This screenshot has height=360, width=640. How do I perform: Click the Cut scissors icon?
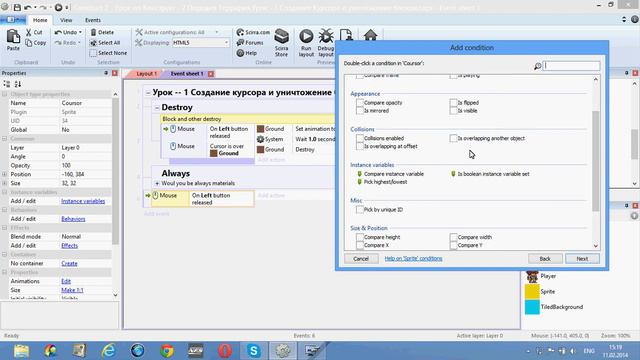click(29, 32)
